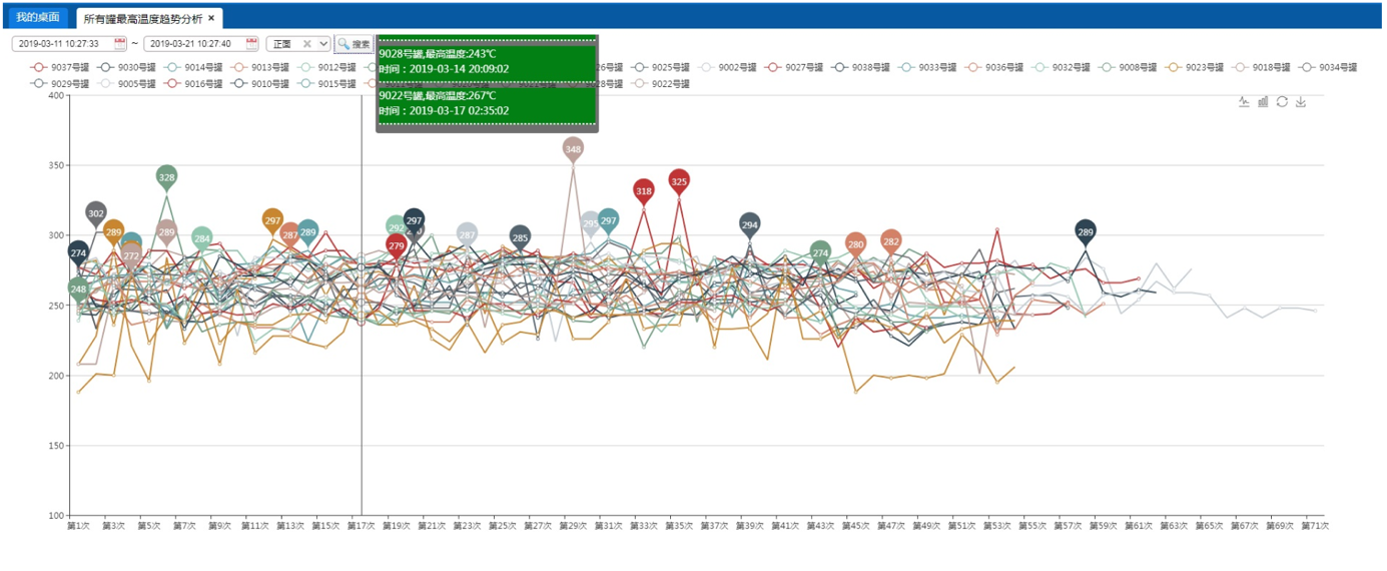This screenshot has height=571, width=1387.
Task: Save chart as image download icon
Action: pyautogui.click(x=1301, y=102)
